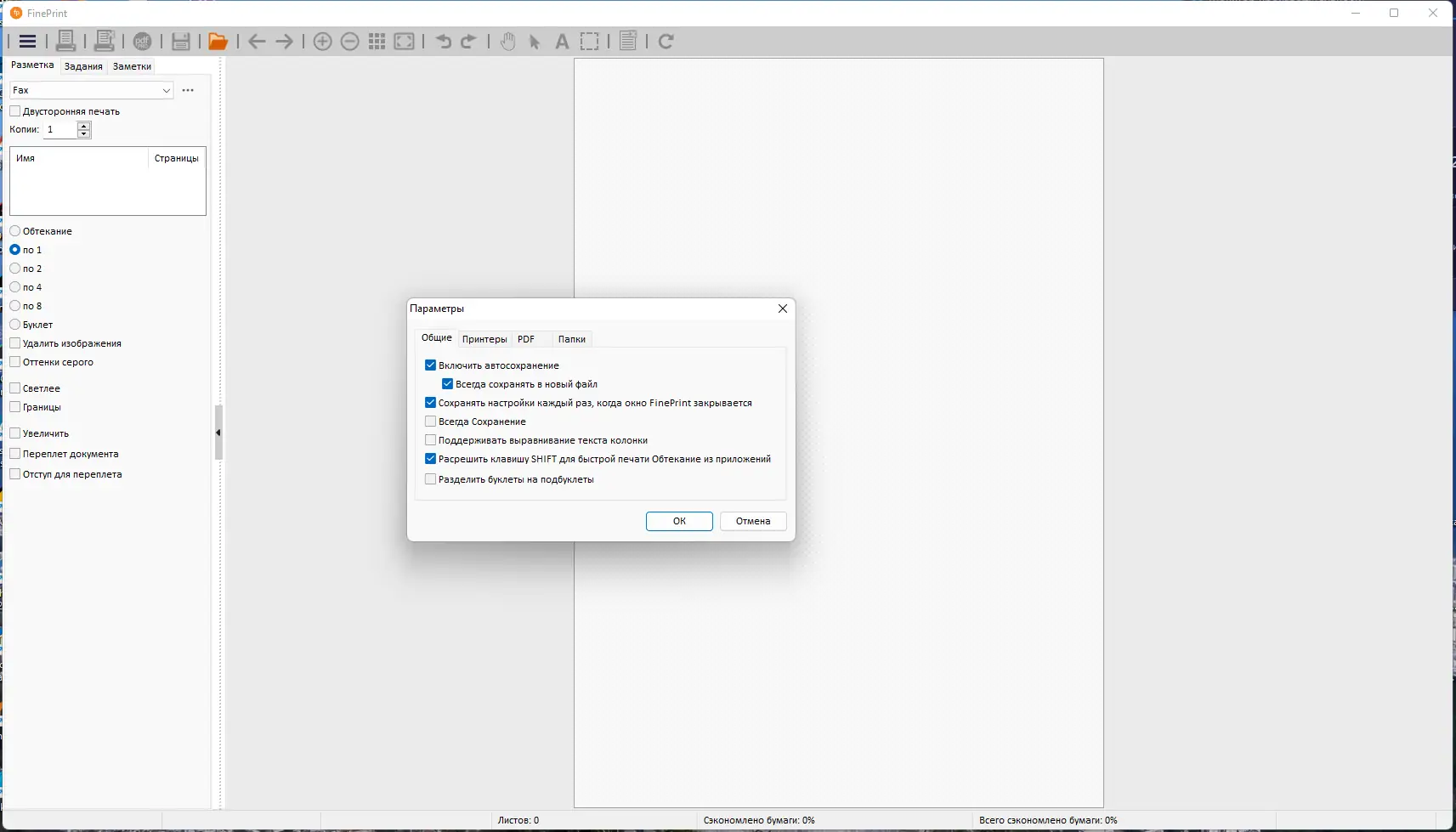The width and height of the screenshot is (1456, 832).
Task: Open the Заметки tab in left panel
Action: coord(132,66)
